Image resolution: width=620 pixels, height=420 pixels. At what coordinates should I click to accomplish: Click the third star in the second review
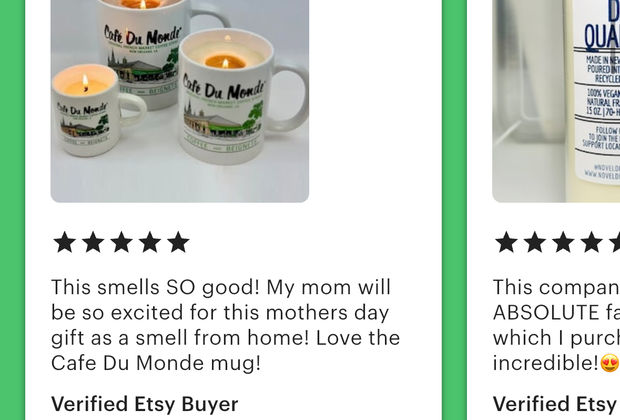pos(563,242)
